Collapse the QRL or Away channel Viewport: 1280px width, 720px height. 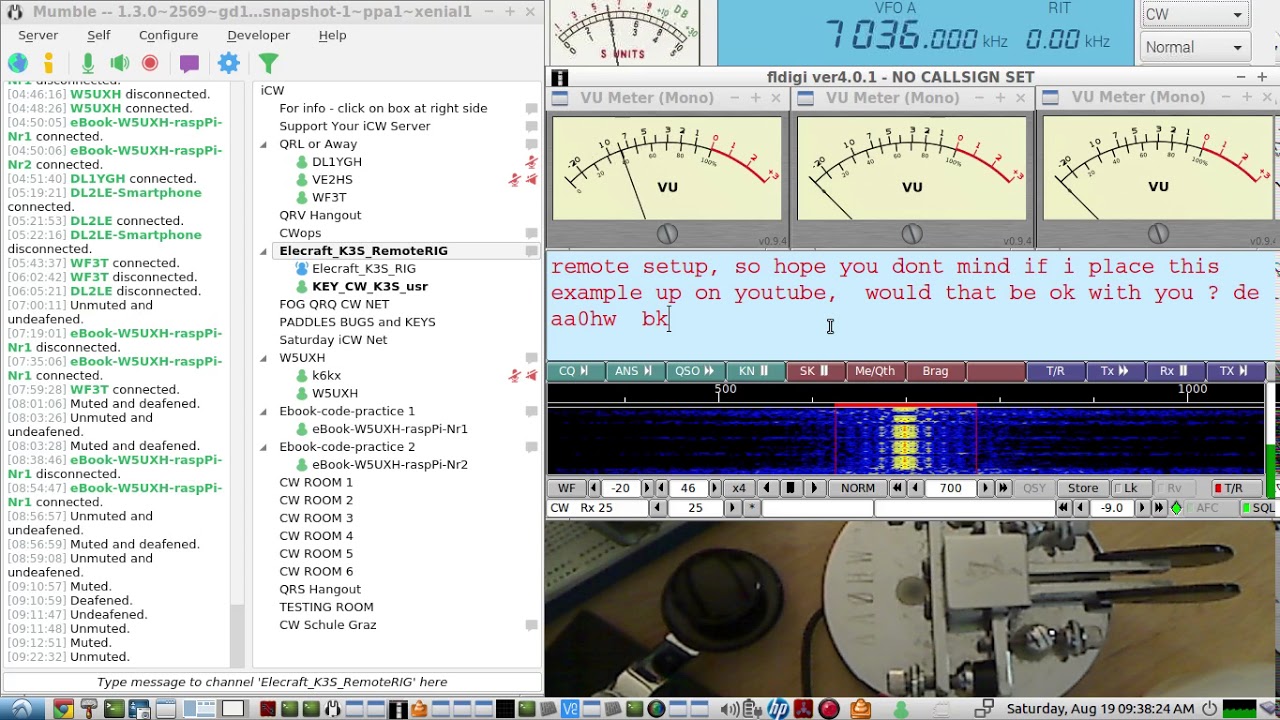[x=264, y=144]
